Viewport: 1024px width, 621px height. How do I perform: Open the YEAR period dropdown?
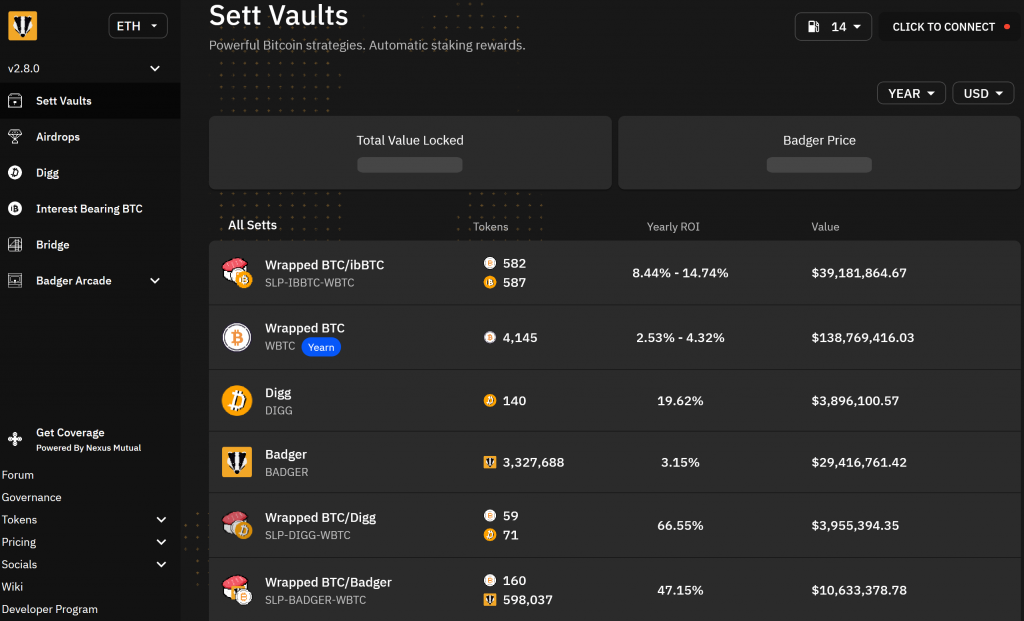tap(911, 93)
